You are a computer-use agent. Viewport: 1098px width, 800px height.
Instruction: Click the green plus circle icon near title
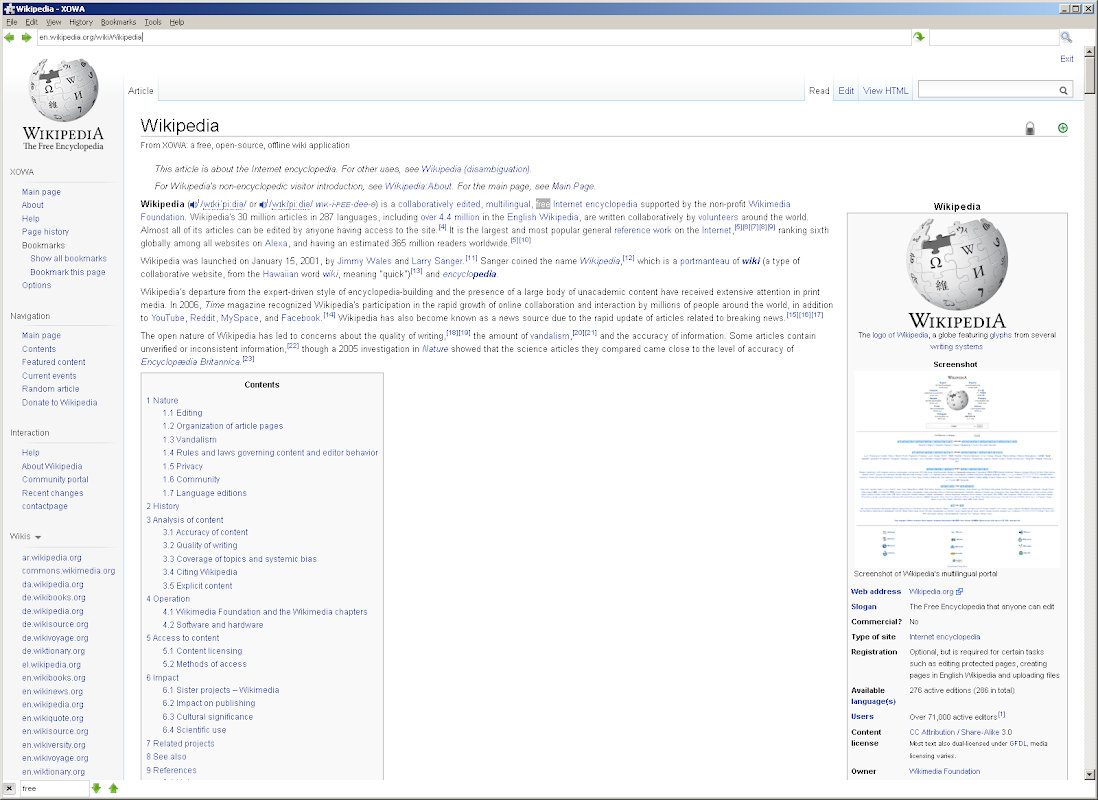pos(1062,127)
